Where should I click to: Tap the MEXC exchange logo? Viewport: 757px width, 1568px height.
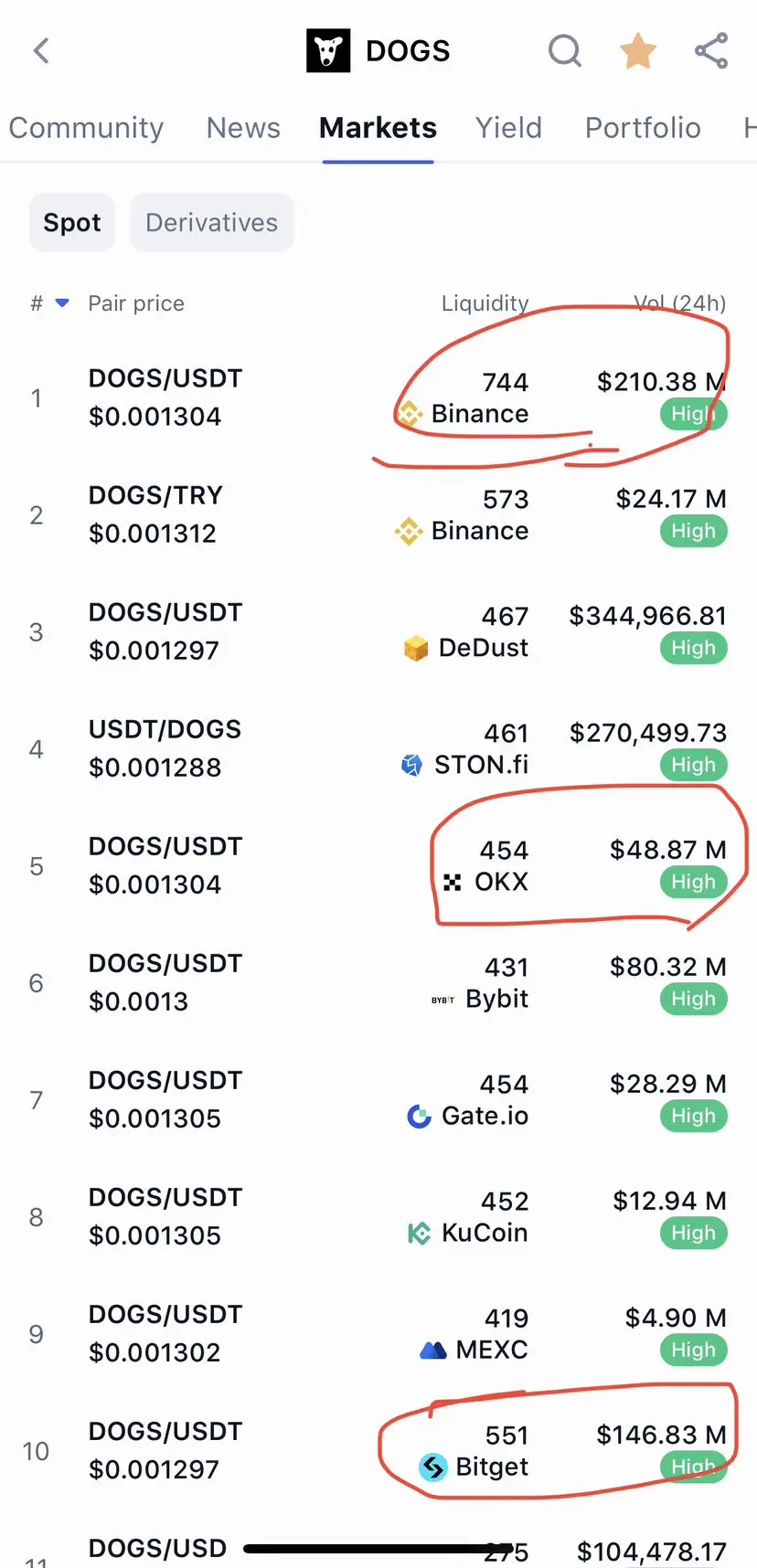(432, 1350)
